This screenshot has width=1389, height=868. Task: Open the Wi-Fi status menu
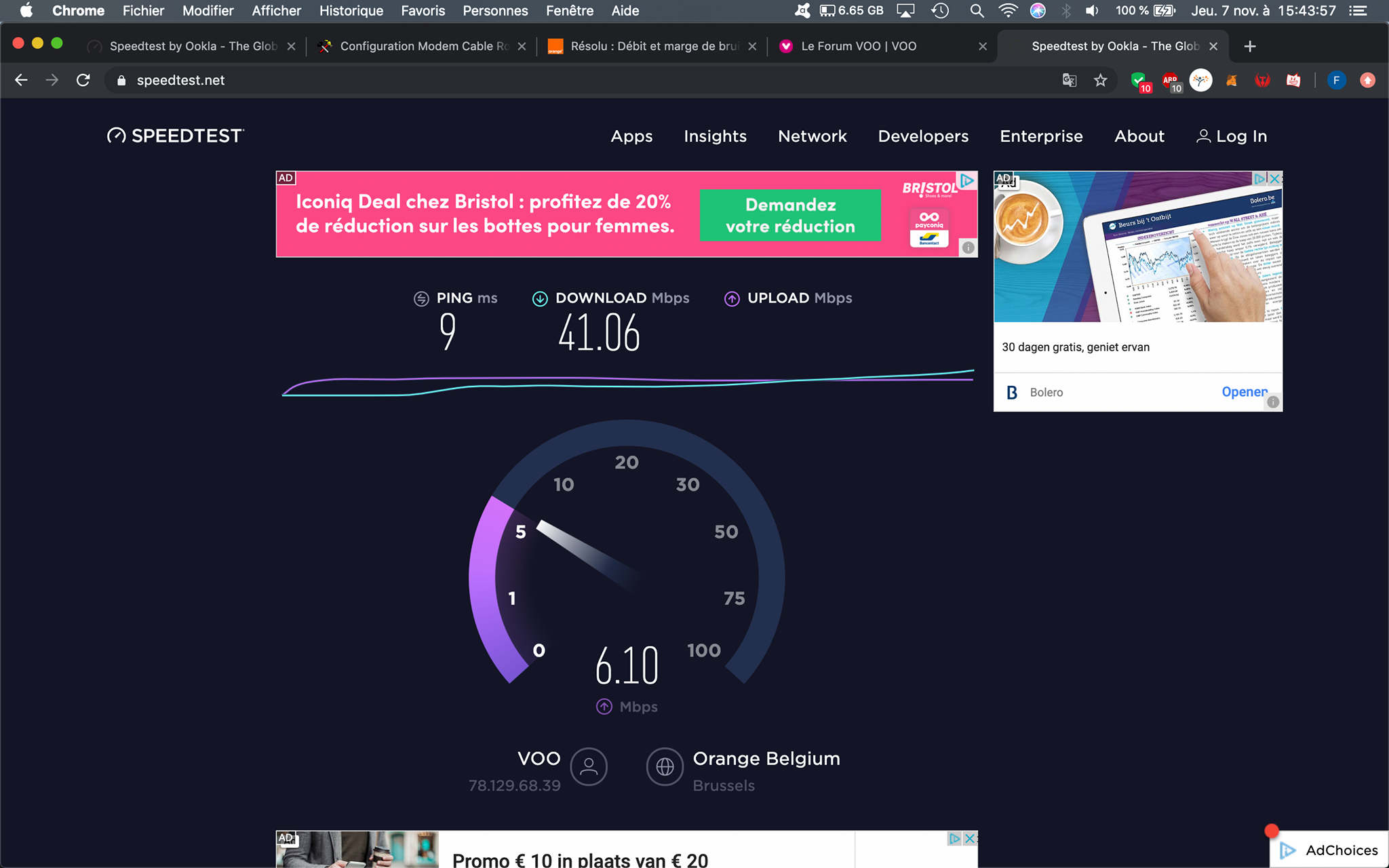tap(1008, 10)
